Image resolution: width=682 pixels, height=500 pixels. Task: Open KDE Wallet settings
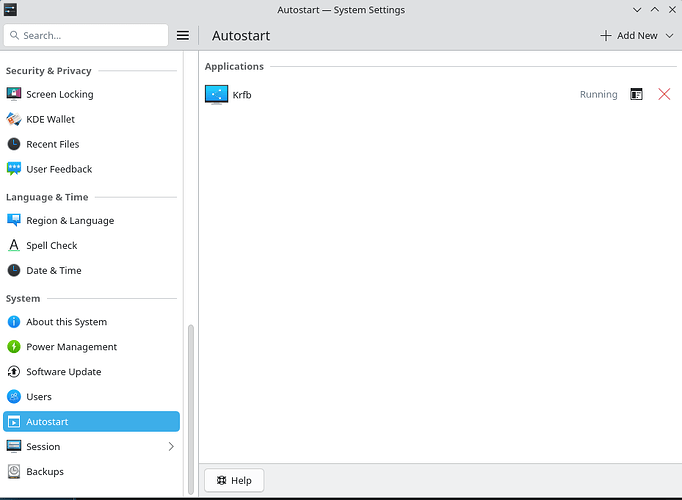50,119
